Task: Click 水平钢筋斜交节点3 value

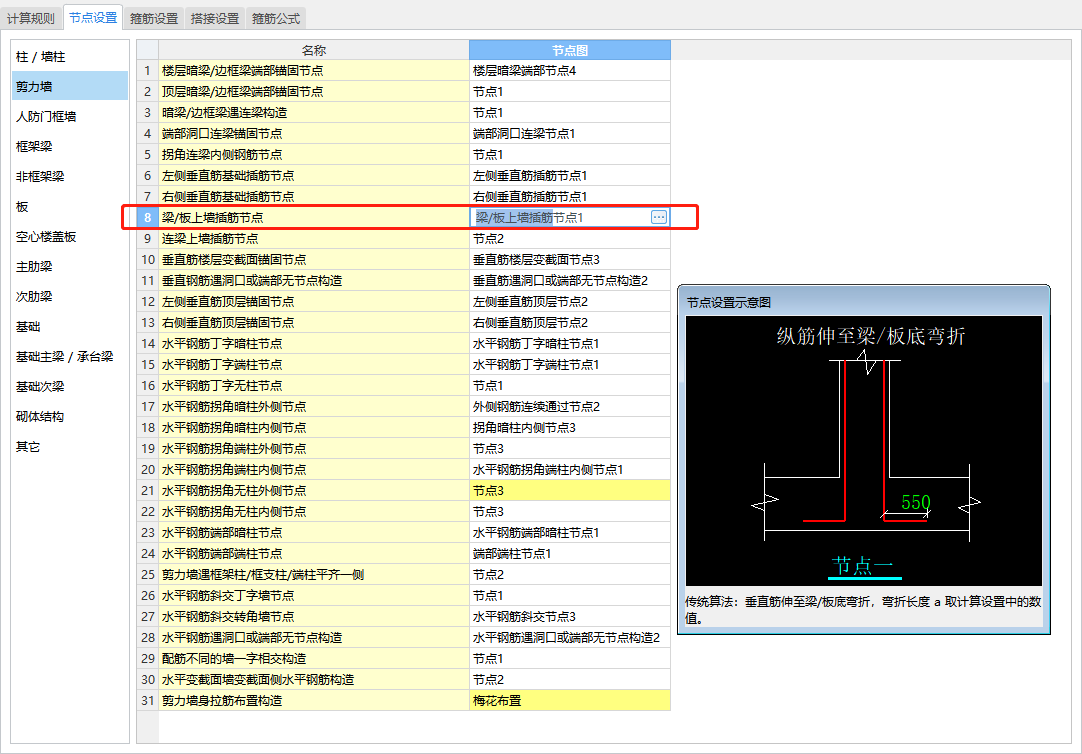Action: pyautogui.click(x=570, y=617)
